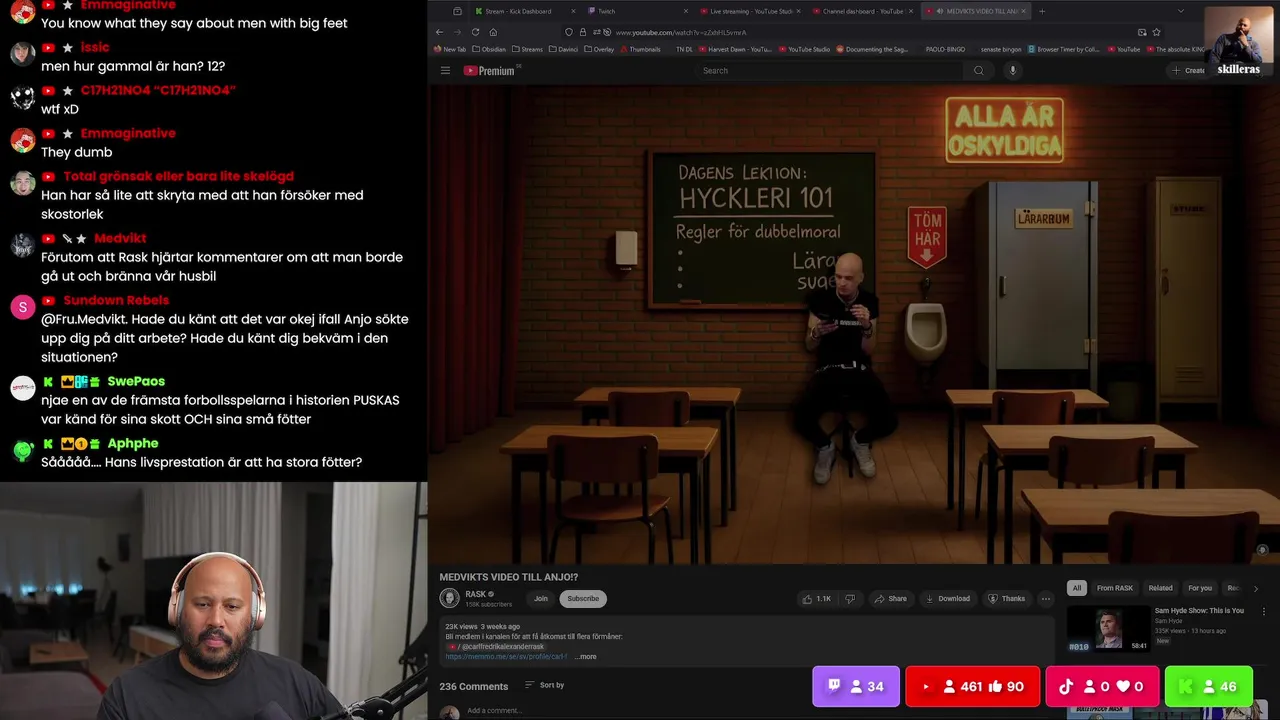Click the Subscribe button
Viewport: 1280px width, 720px height.
pos(583,599)
